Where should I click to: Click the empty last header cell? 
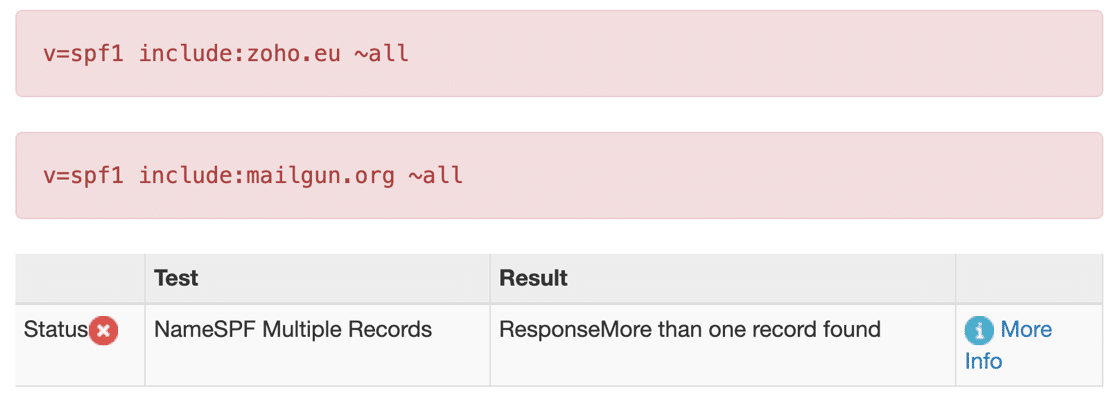[1029, 278]
